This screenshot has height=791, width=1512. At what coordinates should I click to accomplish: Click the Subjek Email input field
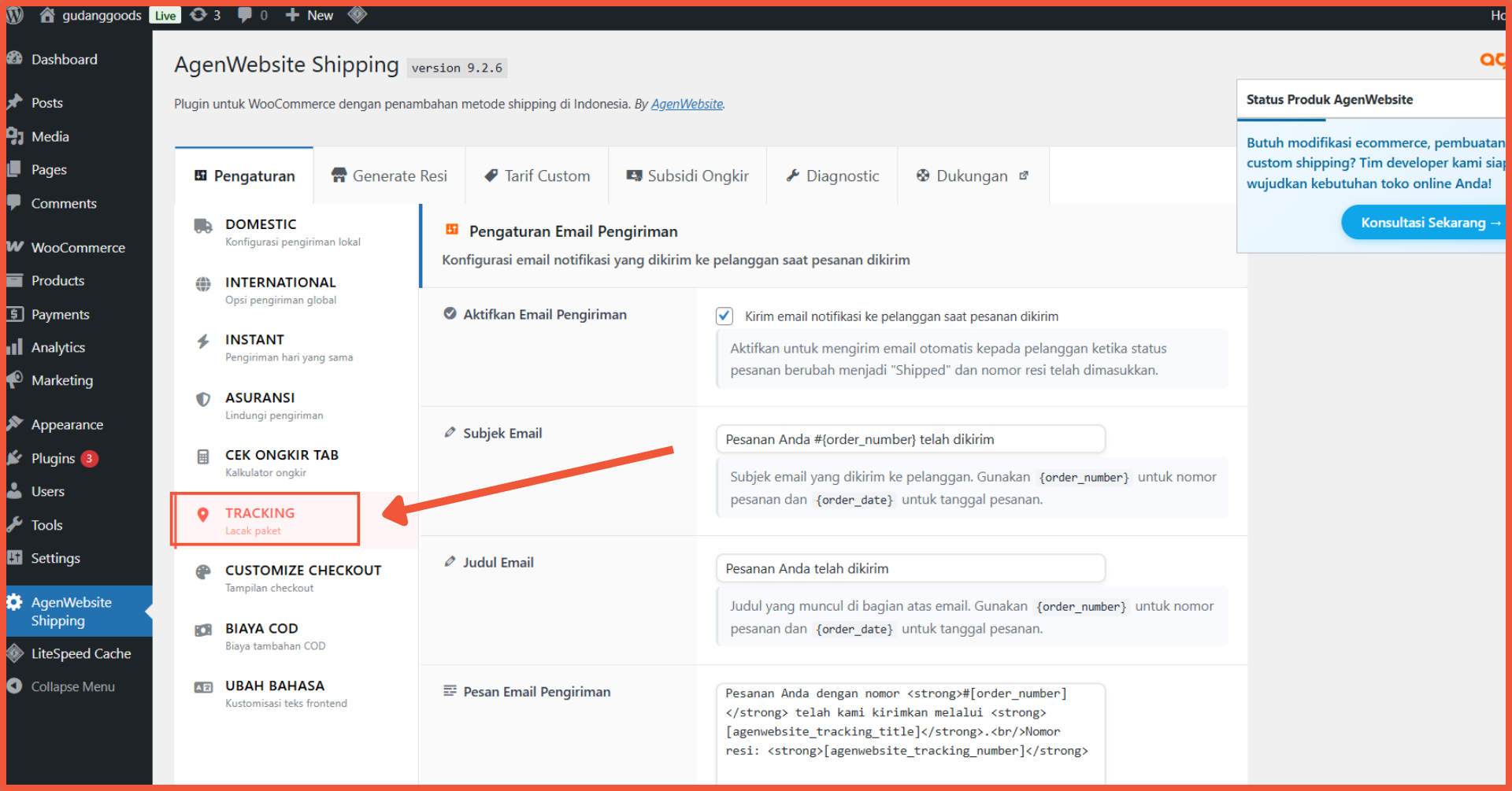coord(910,439)
